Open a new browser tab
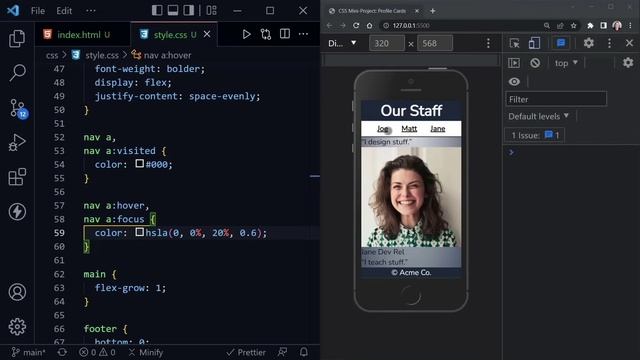This screenshot has height=360, width=640. tap(433, 11)
